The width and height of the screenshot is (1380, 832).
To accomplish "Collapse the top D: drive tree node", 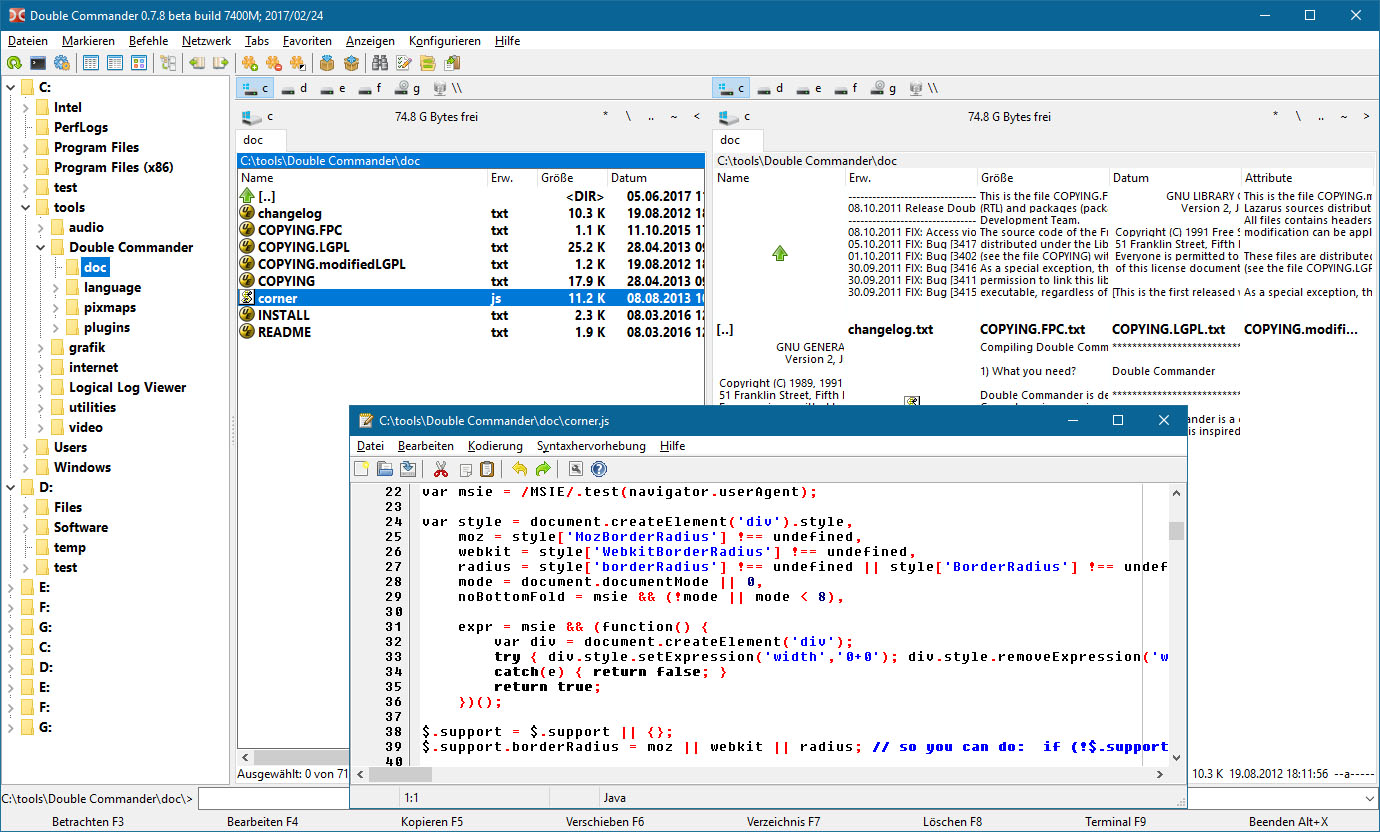I will [x=11, y=487].
